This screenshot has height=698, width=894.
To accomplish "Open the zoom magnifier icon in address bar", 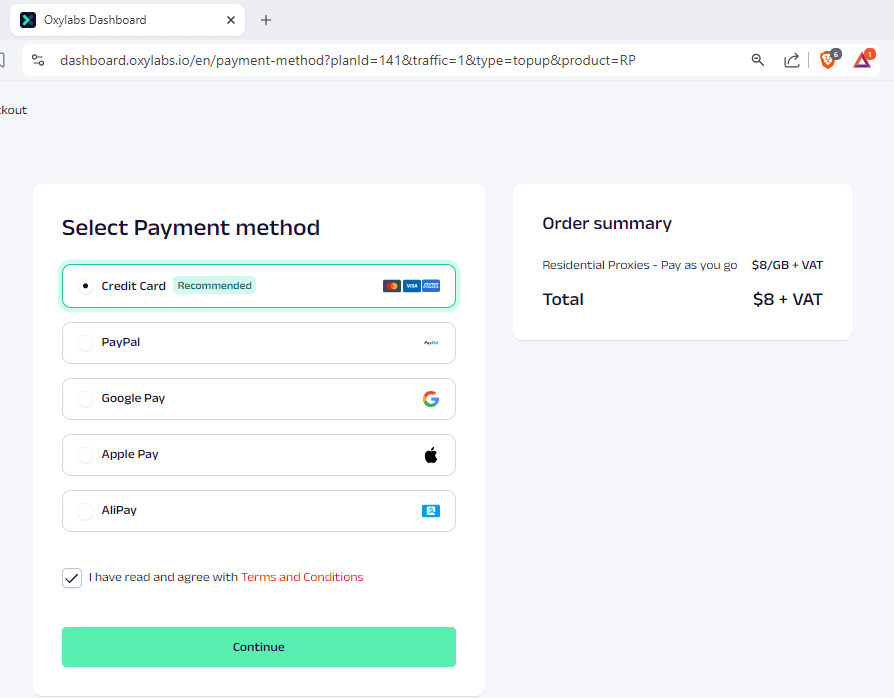I will [x=758, y=60].
